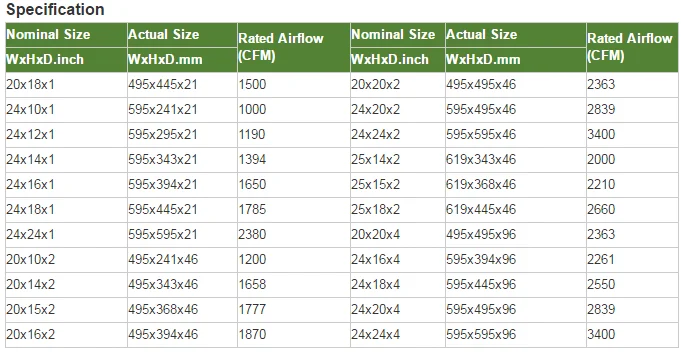Click the right Rated Airflow (CFM) header

(x=630, y=47)
